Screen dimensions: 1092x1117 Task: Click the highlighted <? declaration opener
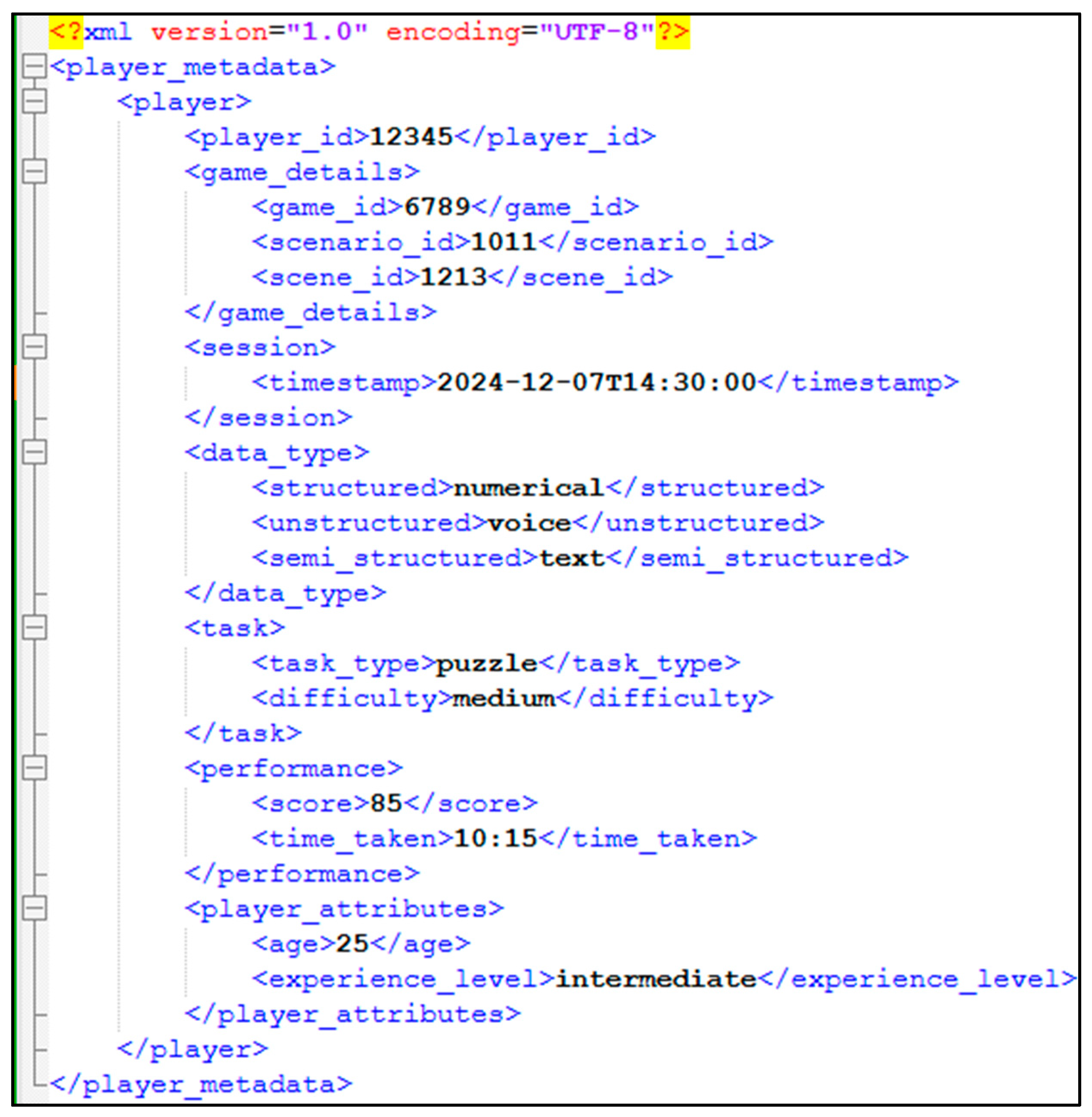(x=66, y=31)
